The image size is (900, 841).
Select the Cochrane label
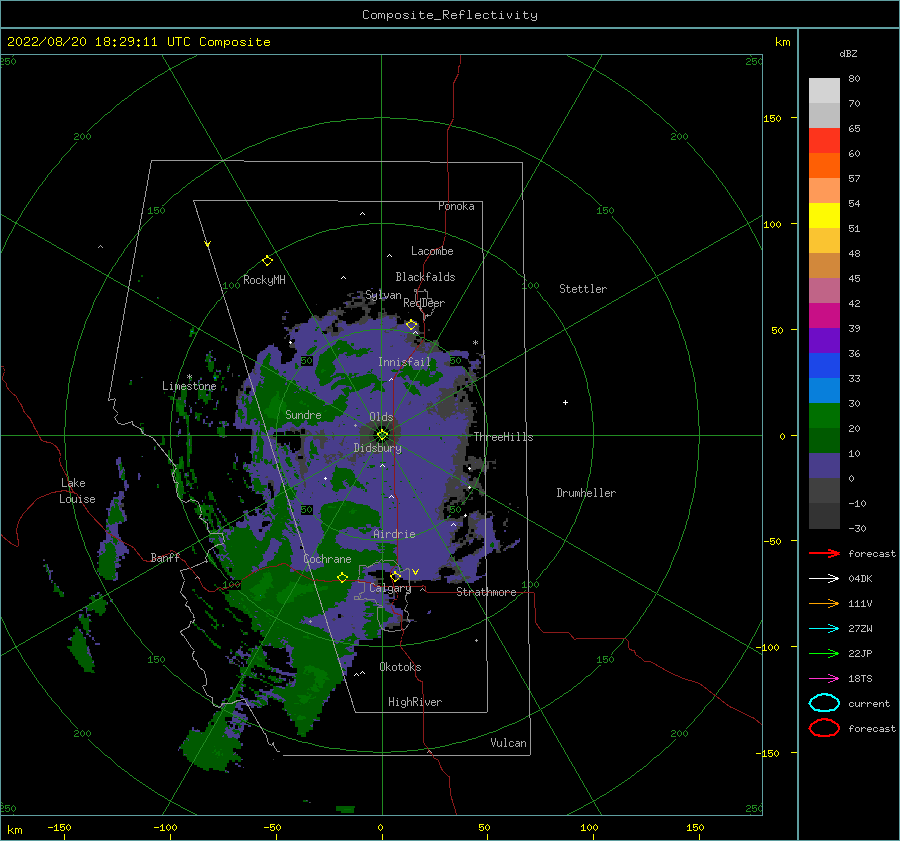click(327, 559)
